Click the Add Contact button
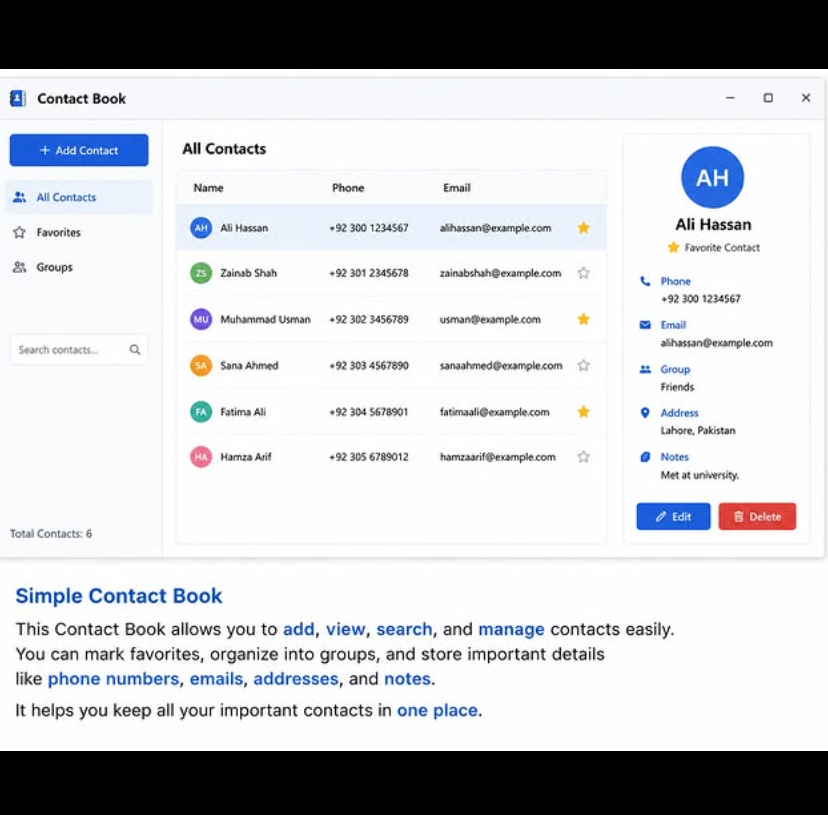 coord(79,150)
